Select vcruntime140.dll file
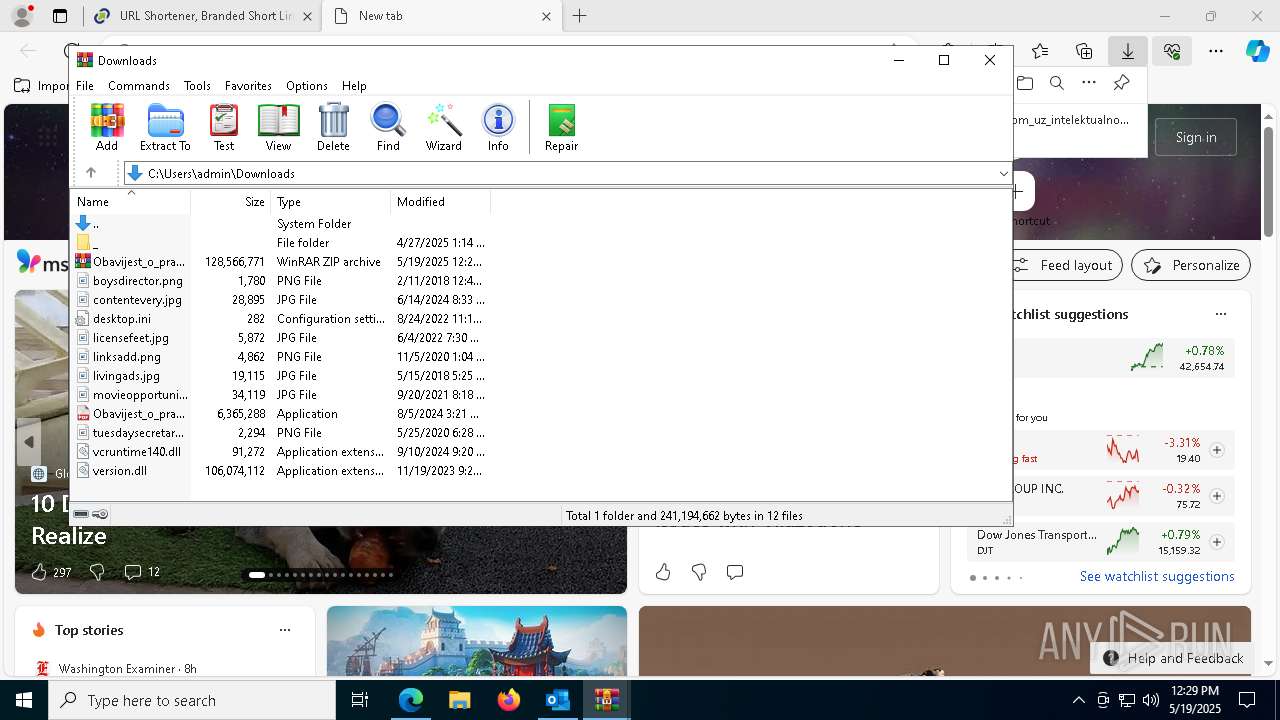Viewport: 1280px width, 720px height. tap(281, 452)
